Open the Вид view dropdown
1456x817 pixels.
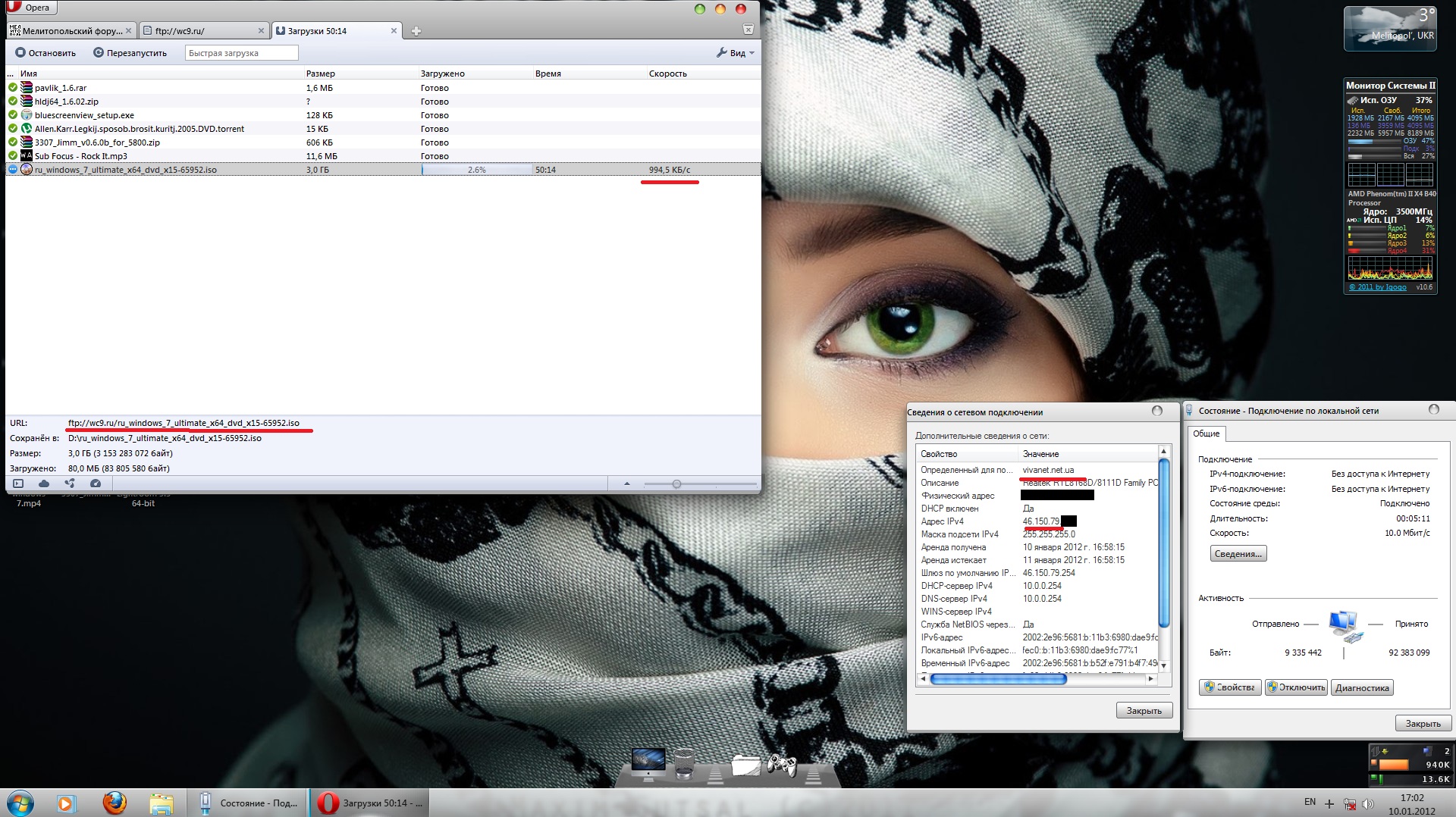tap(735, 53)
